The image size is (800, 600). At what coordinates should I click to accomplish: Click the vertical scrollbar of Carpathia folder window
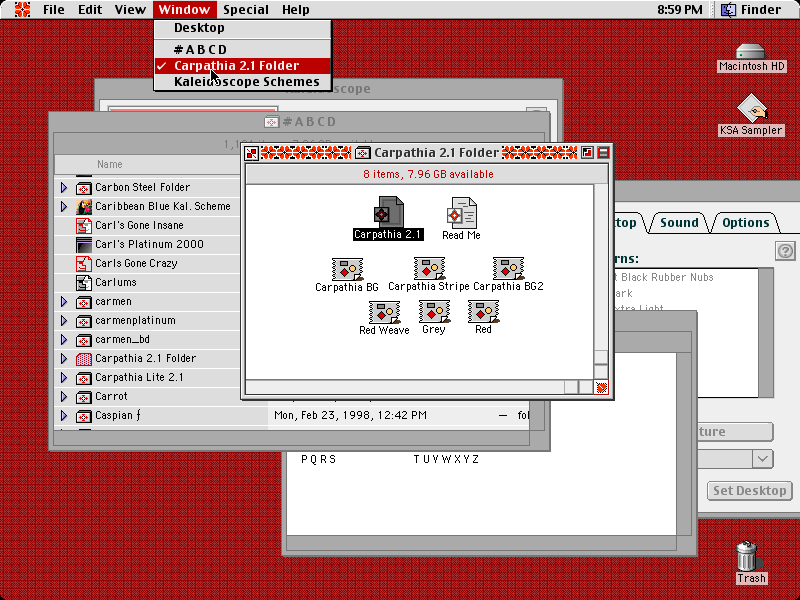[x=601, y=282]
